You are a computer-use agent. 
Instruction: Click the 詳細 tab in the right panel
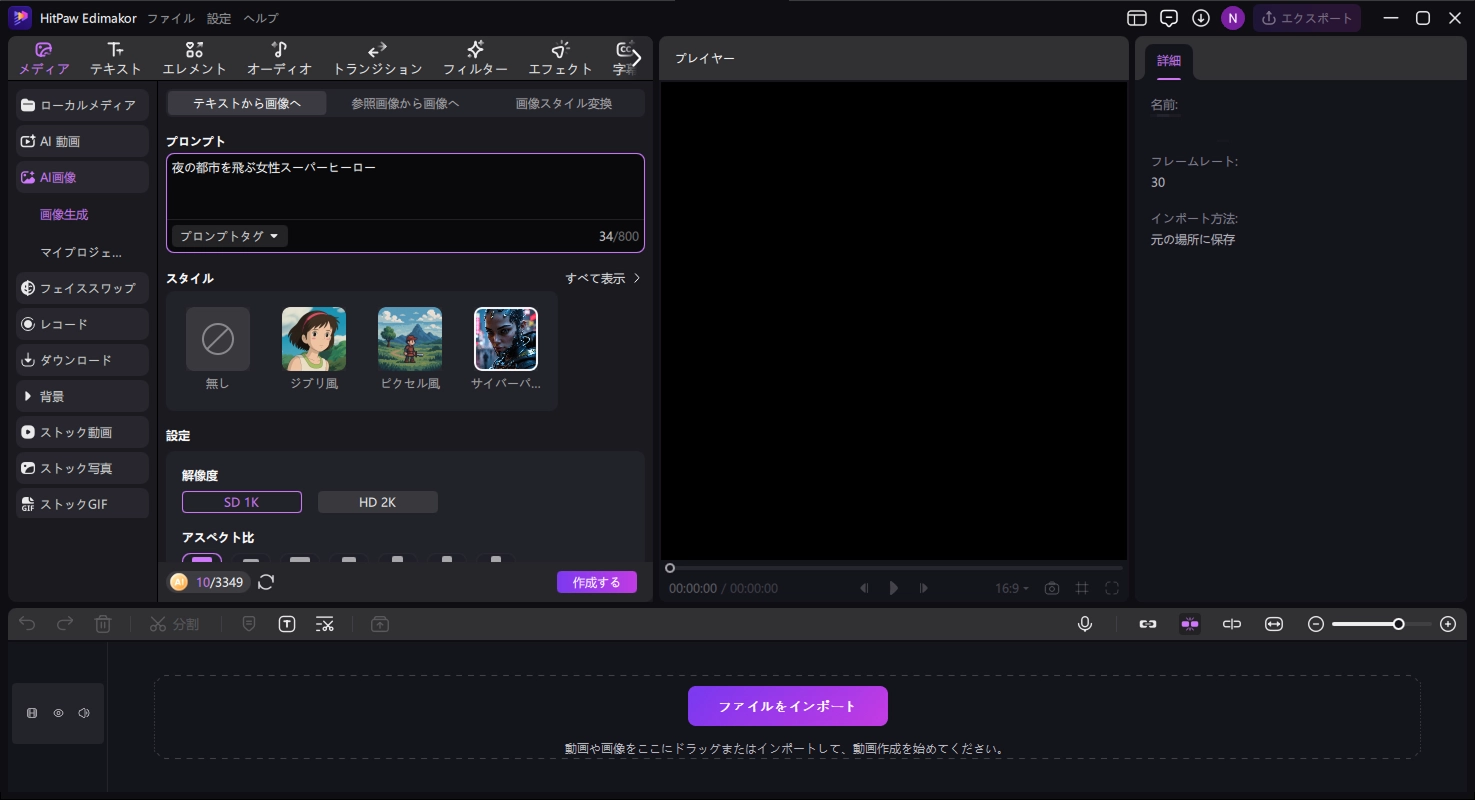pos(1169,61)
